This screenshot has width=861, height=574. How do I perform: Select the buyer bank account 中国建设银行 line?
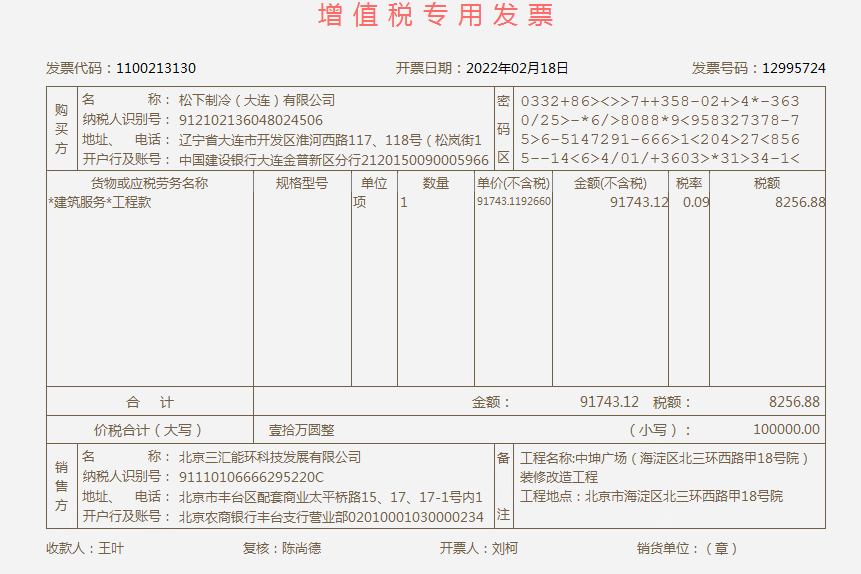[x=334, y=160]
